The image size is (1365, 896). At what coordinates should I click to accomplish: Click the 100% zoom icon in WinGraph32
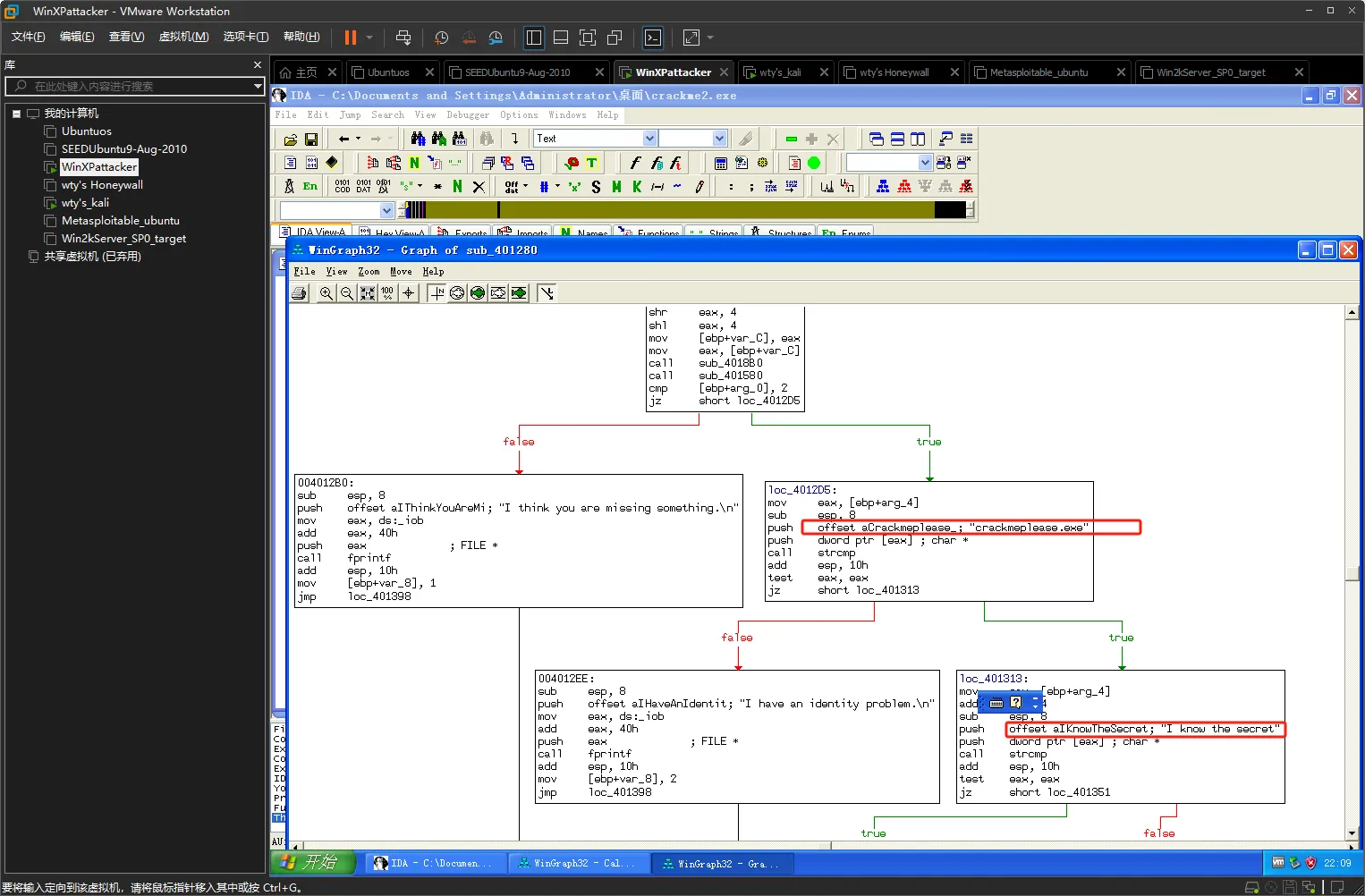(387, 293)
